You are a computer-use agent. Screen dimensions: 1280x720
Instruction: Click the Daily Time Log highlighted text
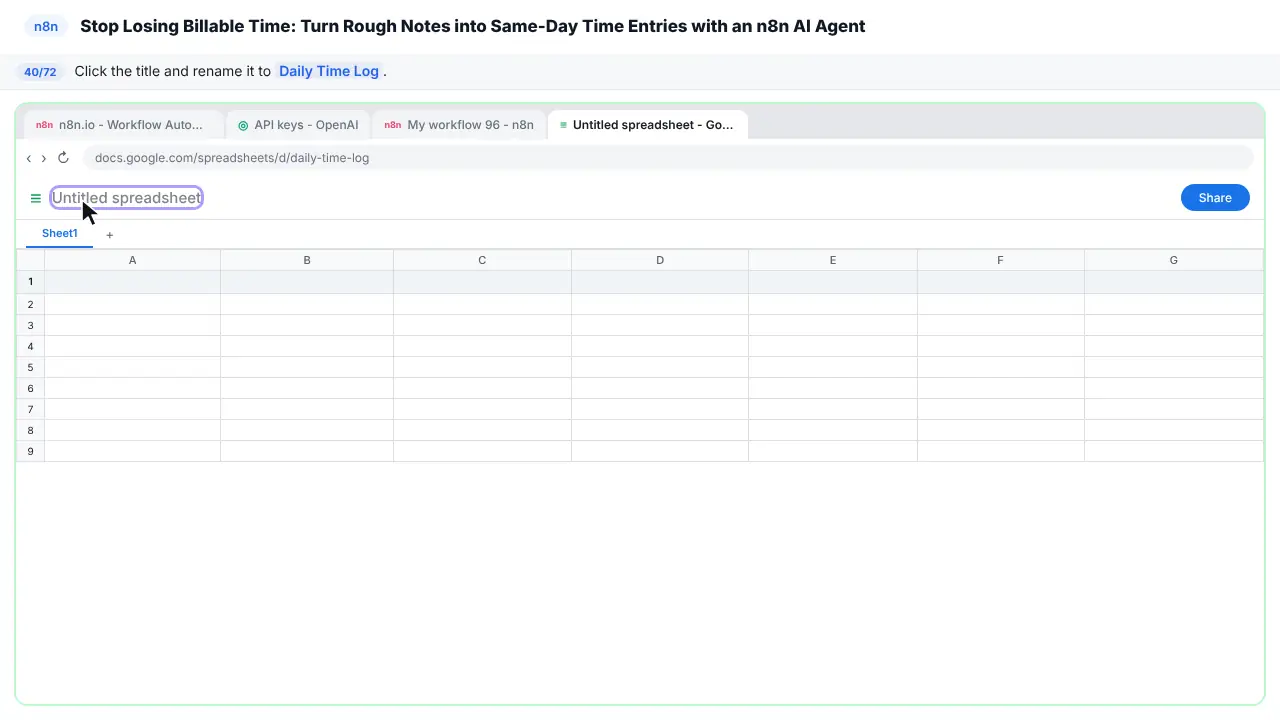click(329, 71)
